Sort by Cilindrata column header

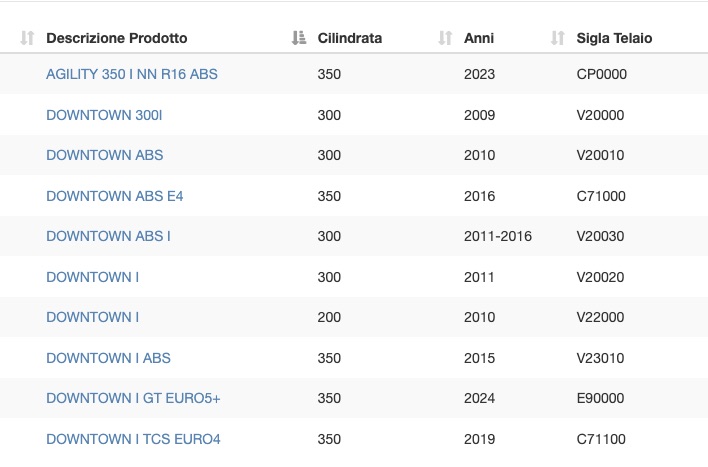coord(349,38)
